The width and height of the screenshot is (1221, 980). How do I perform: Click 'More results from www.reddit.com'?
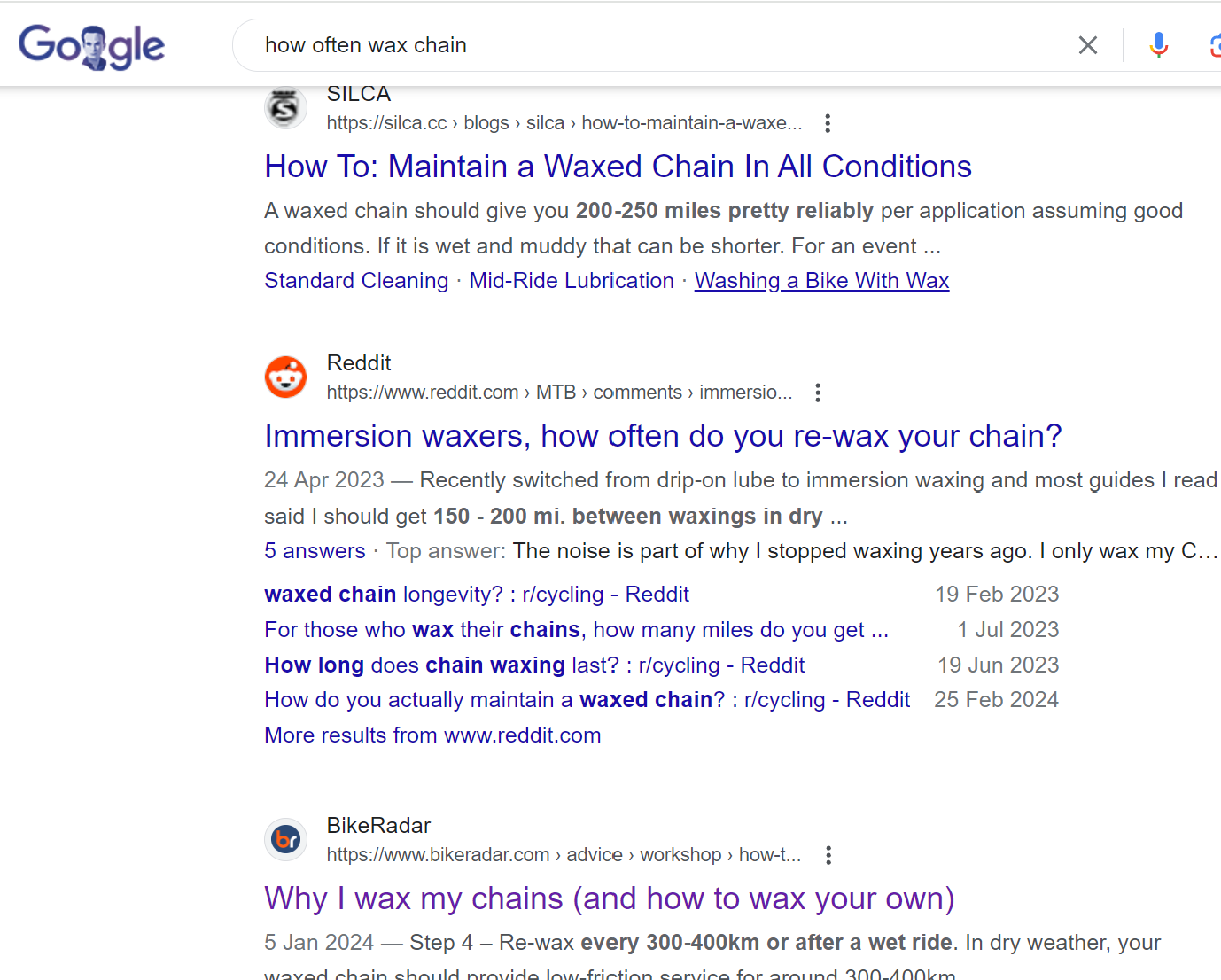click(432, 735)
